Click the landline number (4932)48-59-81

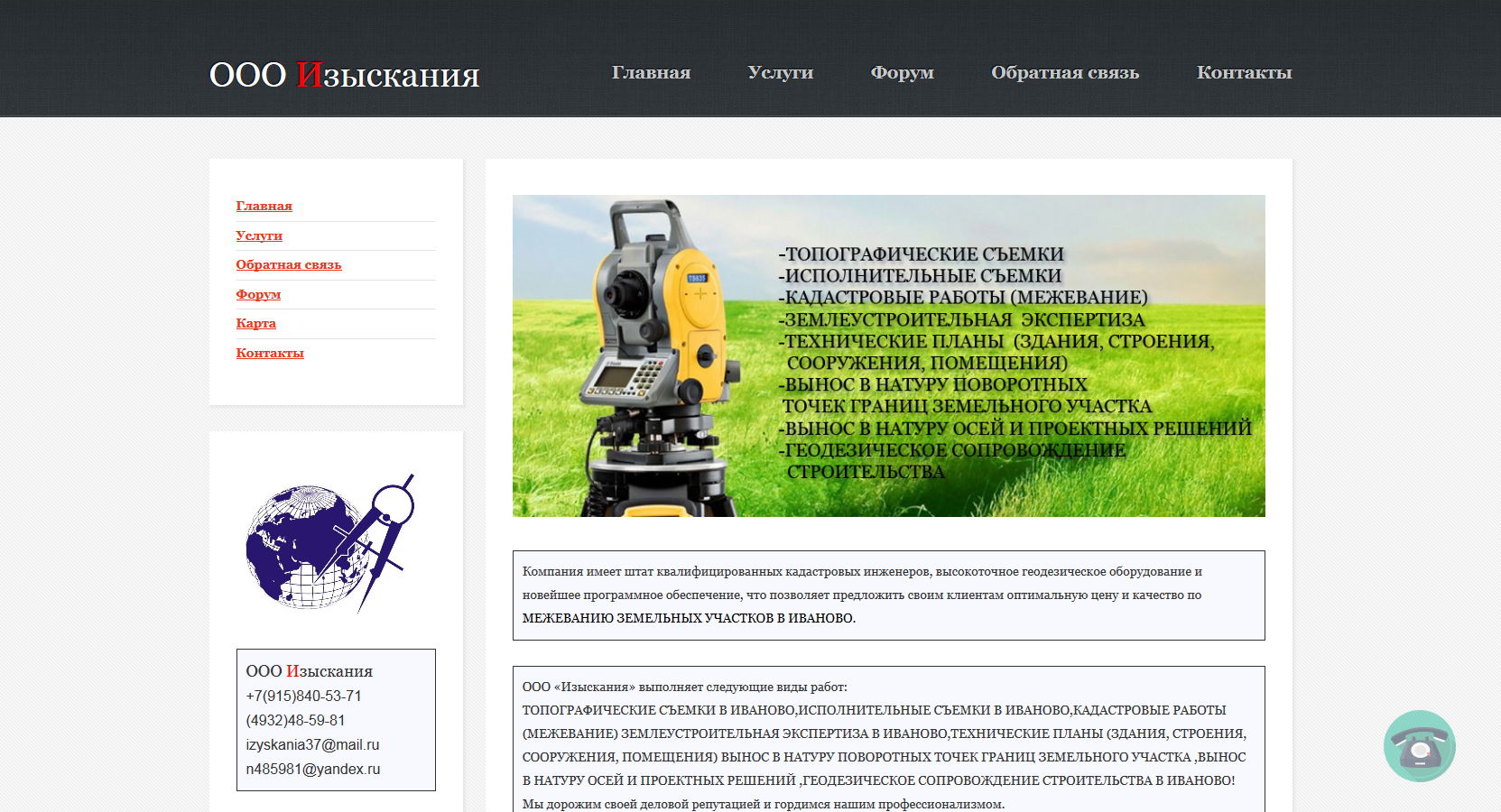click(295, 721)
